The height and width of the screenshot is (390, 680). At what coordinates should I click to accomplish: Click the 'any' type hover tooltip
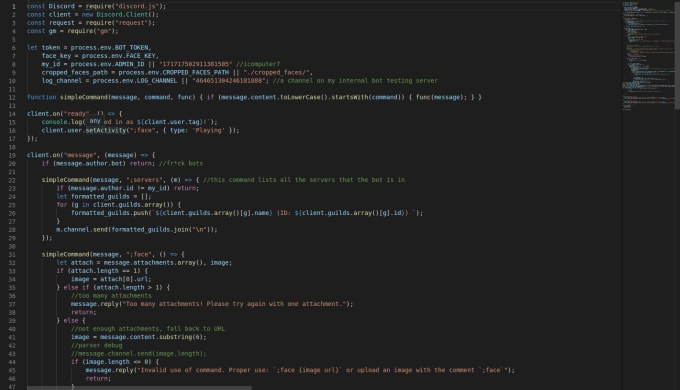point(95,121)
